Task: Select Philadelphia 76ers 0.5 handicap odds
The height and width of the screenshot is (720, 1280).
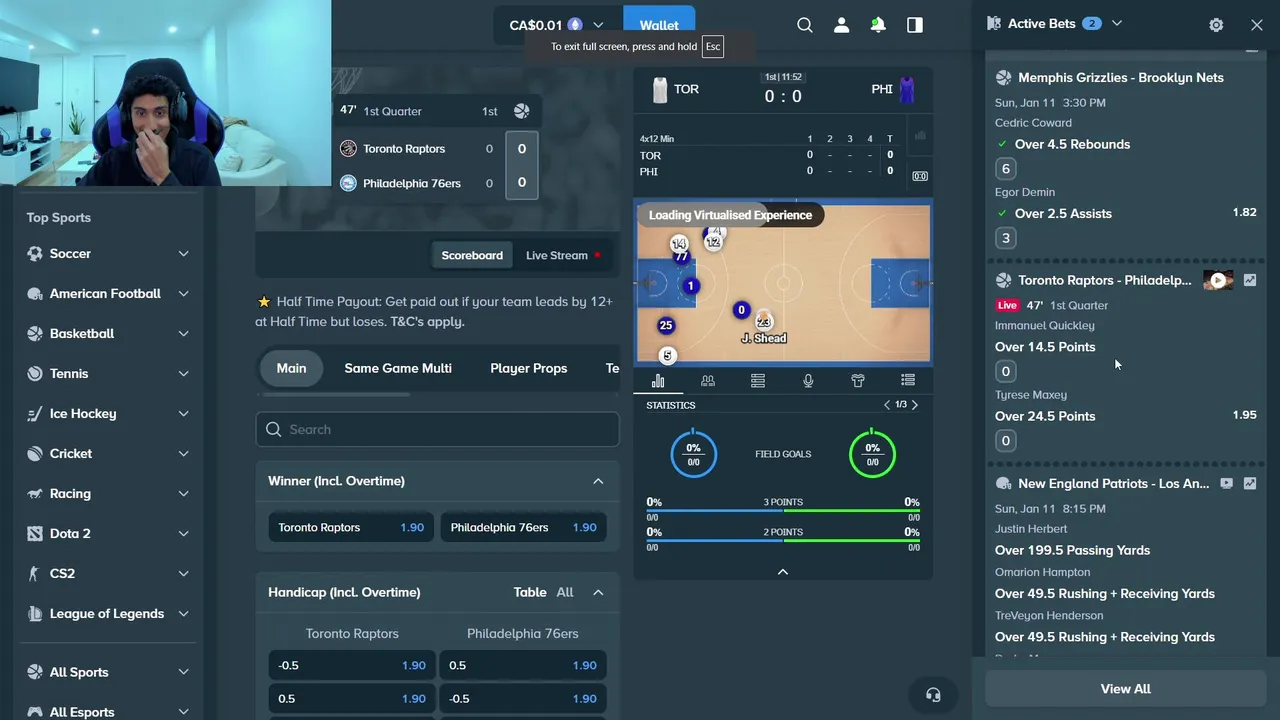Action: pyautogui.click(x=523, y=665)
